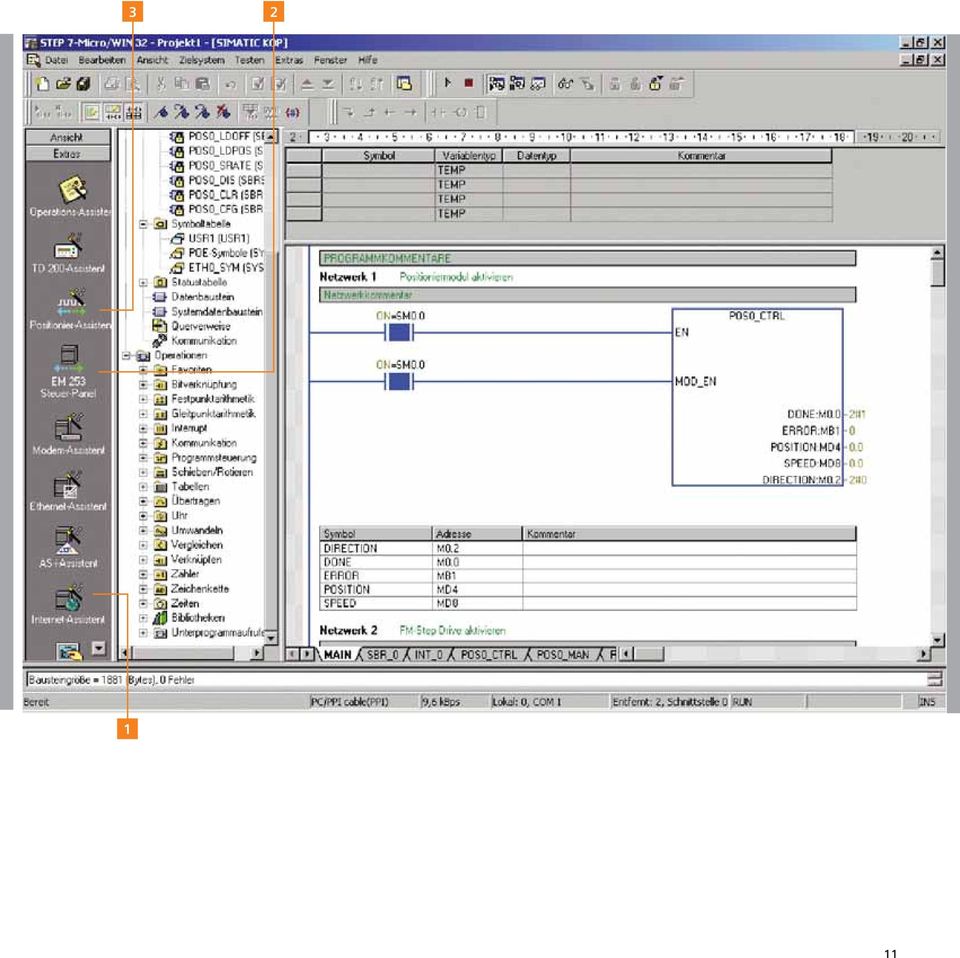Select the Kommunikation tree item under Systemdatenbaustein
Screen dimensions: 960x958
203,341
